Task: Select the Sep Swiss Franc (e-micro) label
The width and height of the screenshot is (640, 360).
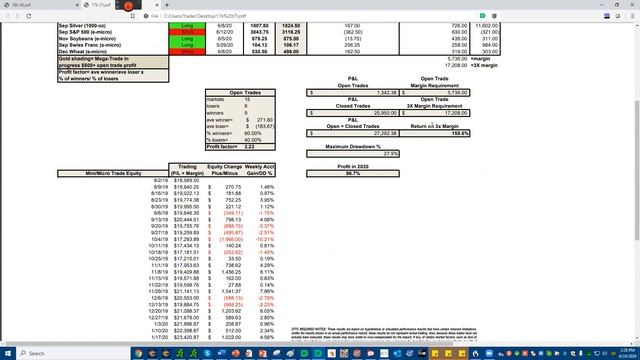Action: [90, 45]
